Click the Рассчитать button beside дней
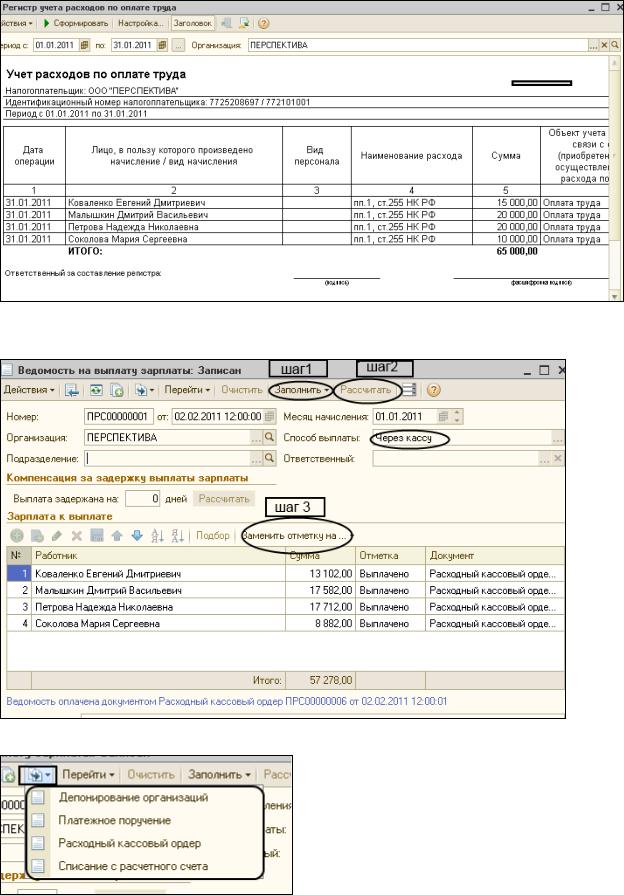Image resolution: width=624 pixels, height=895 pixels. click(224, 499)
